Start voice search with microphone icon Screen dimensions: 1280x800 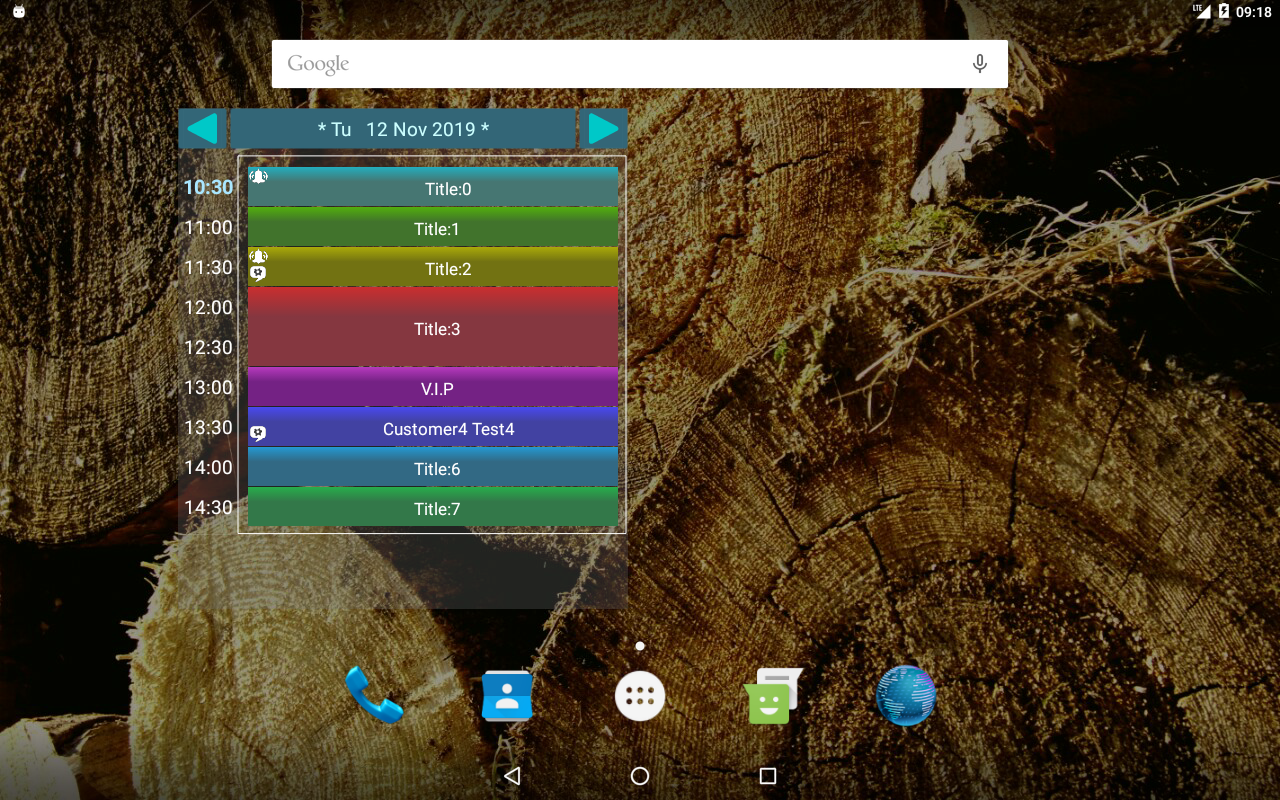[x=980, y=64]
